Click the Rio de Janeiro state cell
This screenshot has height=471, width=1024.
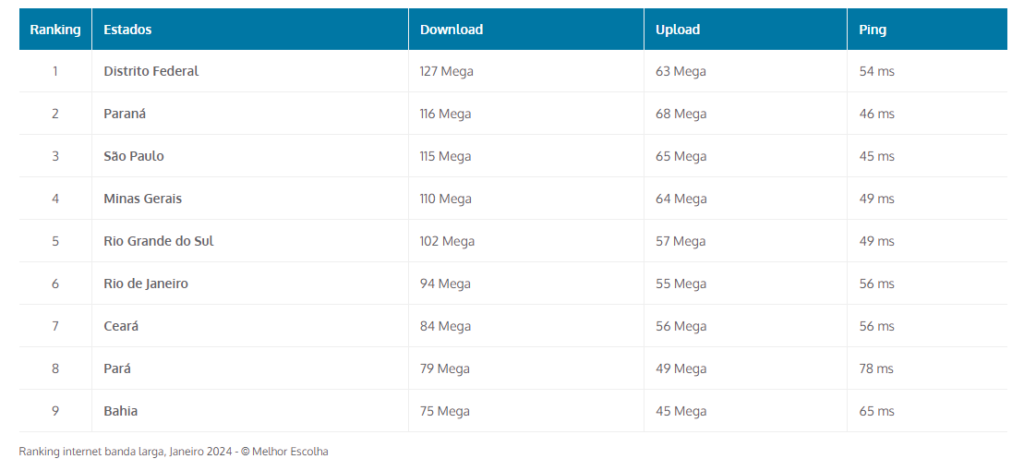tap(146, 284)
